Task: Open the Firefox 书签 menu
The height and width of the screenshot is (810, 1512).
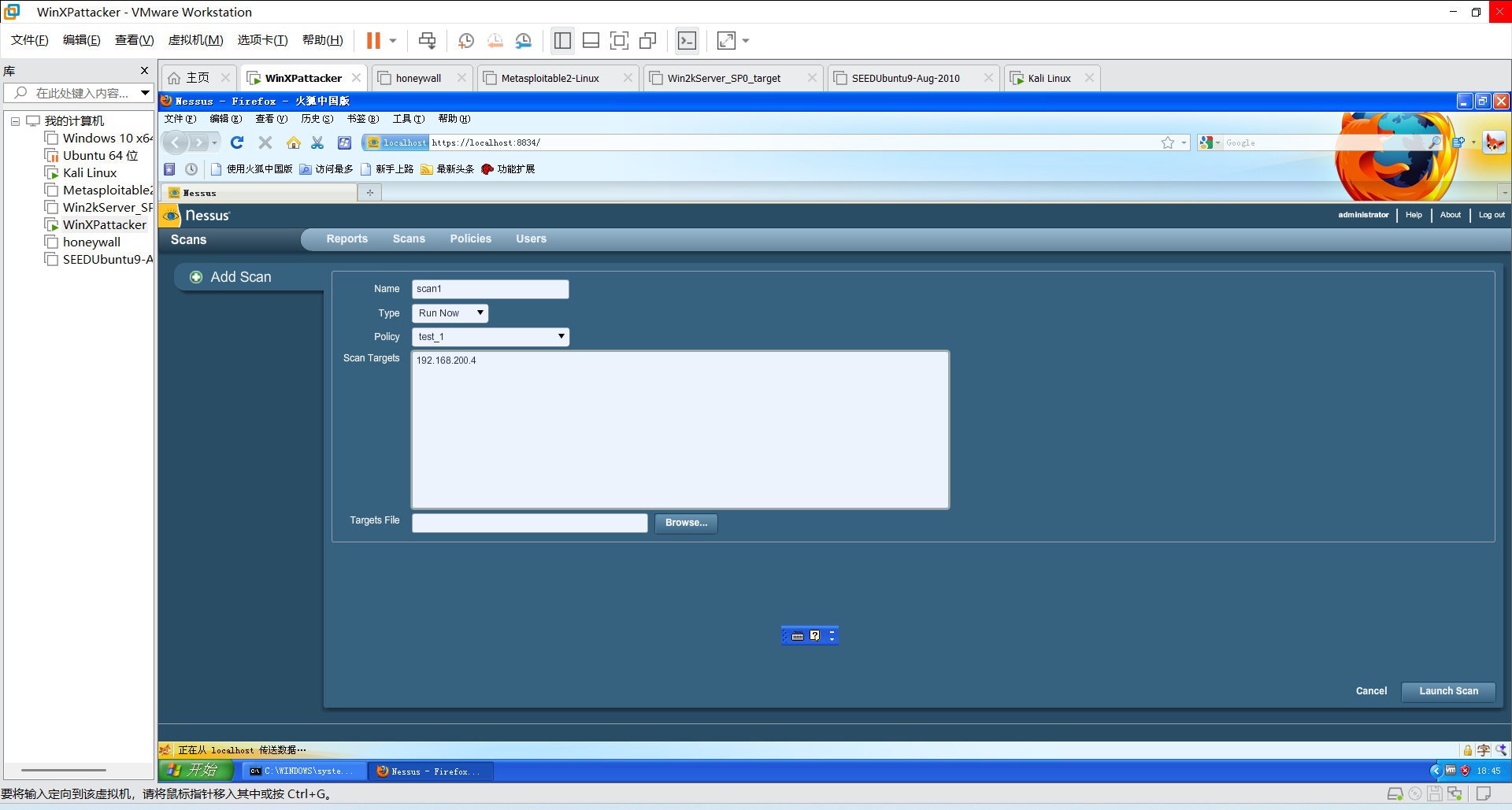Action: pos(363,119)
